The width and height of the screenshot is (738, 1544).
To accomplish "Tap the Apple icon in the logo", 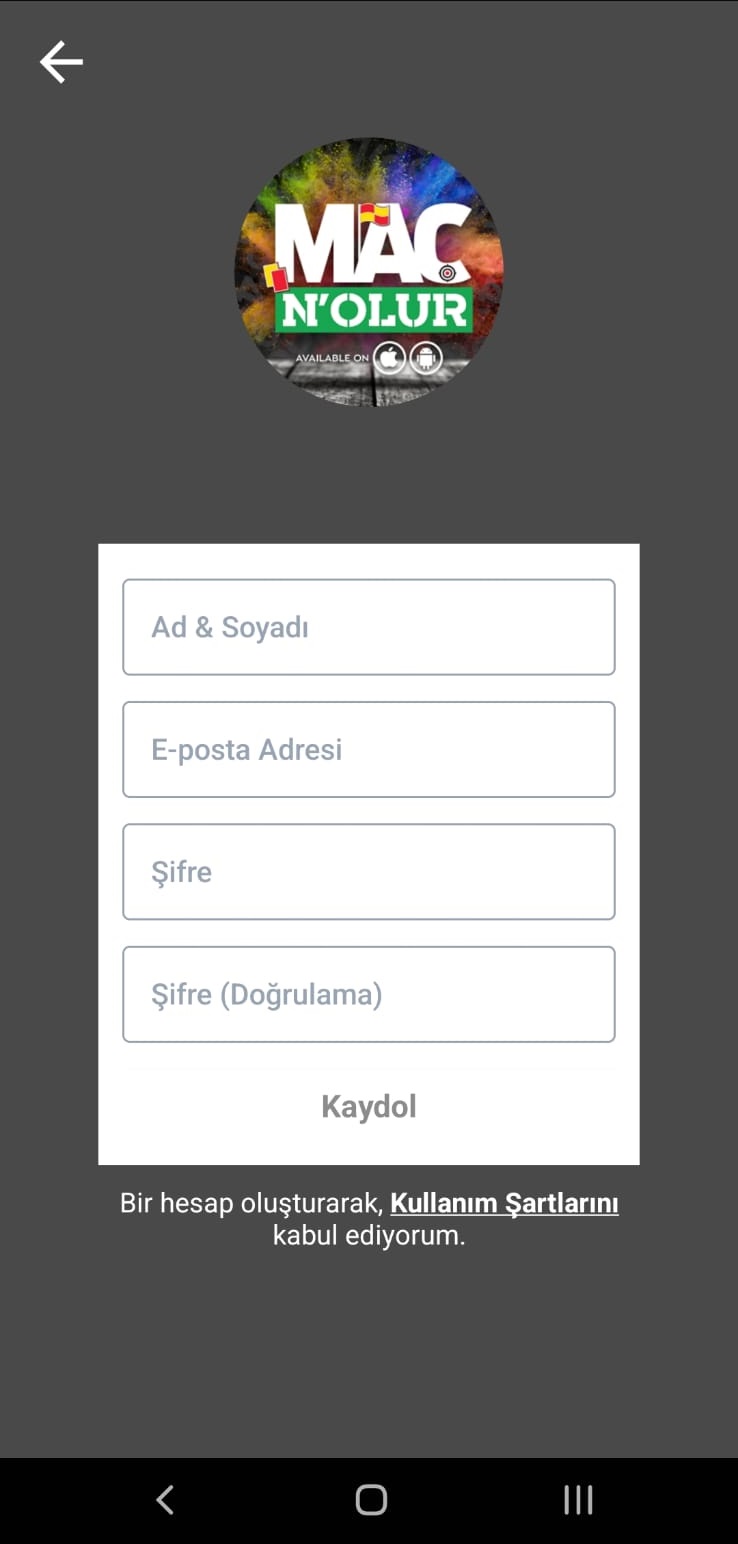I will 389,358.
